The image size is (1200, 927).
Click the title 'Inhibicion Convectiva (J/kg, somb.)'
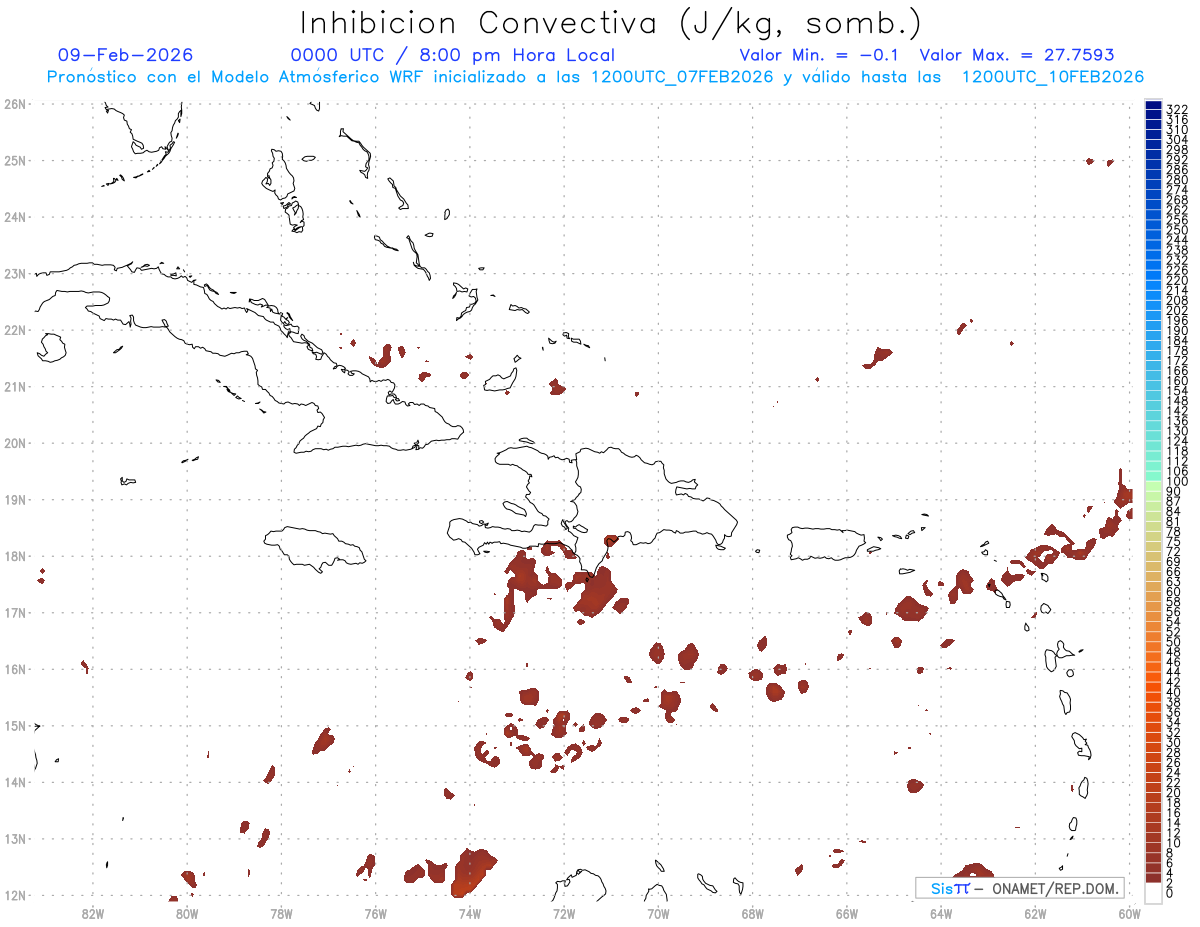tap(611, 23)
